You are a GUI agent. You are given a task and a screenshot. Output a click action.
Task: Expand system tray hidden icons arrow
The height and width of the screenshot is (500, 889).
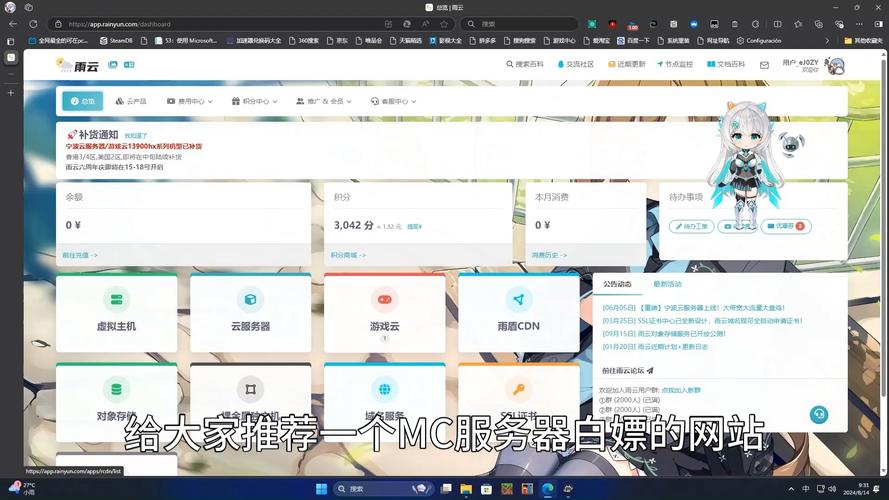pyautogui.click(x=791, y=489)
